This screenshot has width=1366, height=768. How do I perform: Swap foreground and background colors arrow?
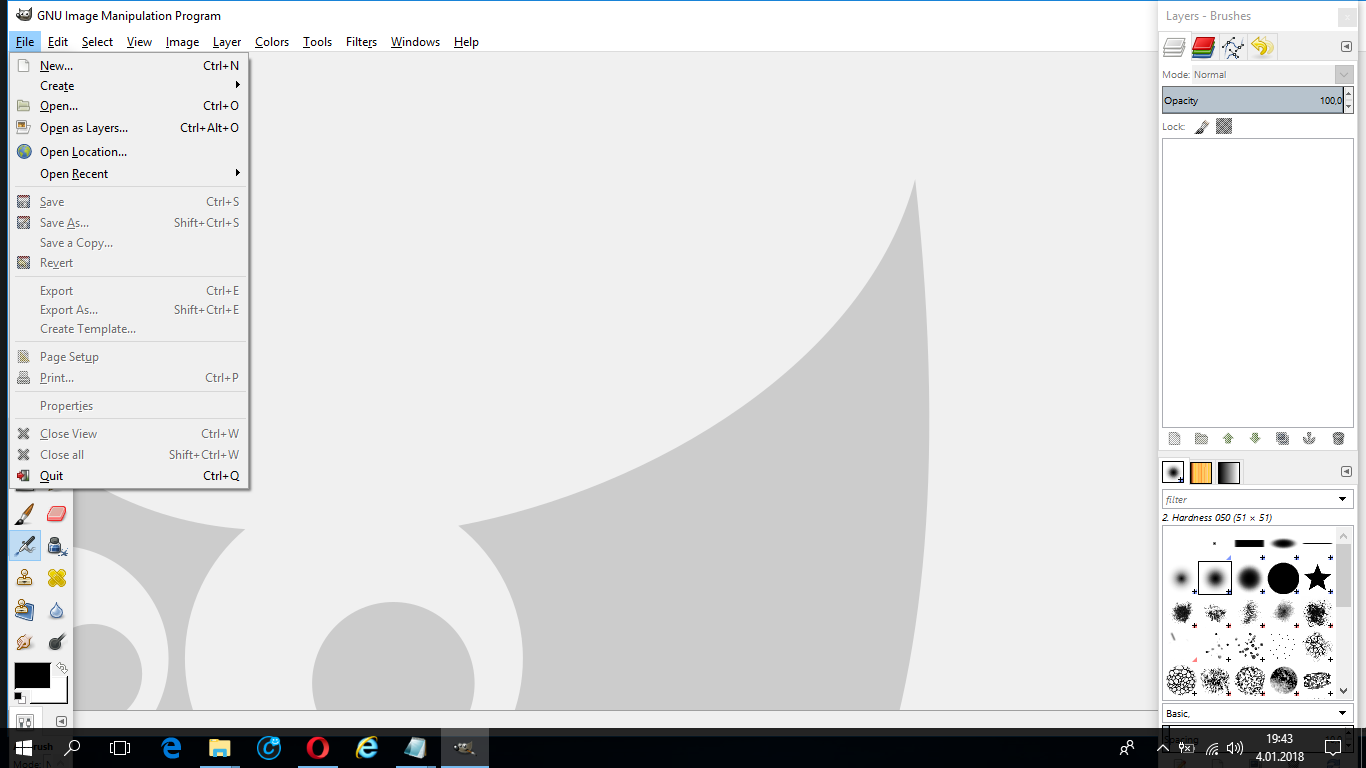click(62, 667)
